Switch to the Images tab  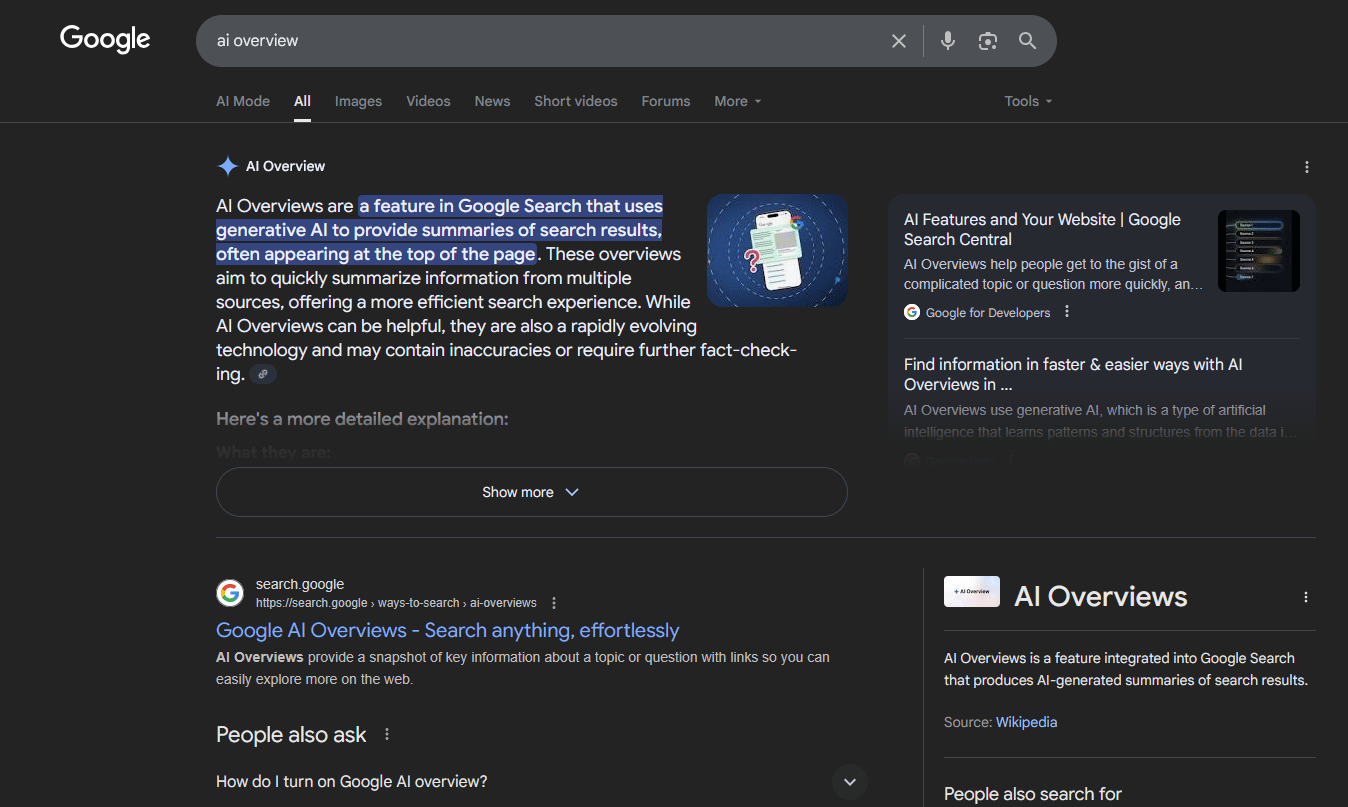click(358, 101)
